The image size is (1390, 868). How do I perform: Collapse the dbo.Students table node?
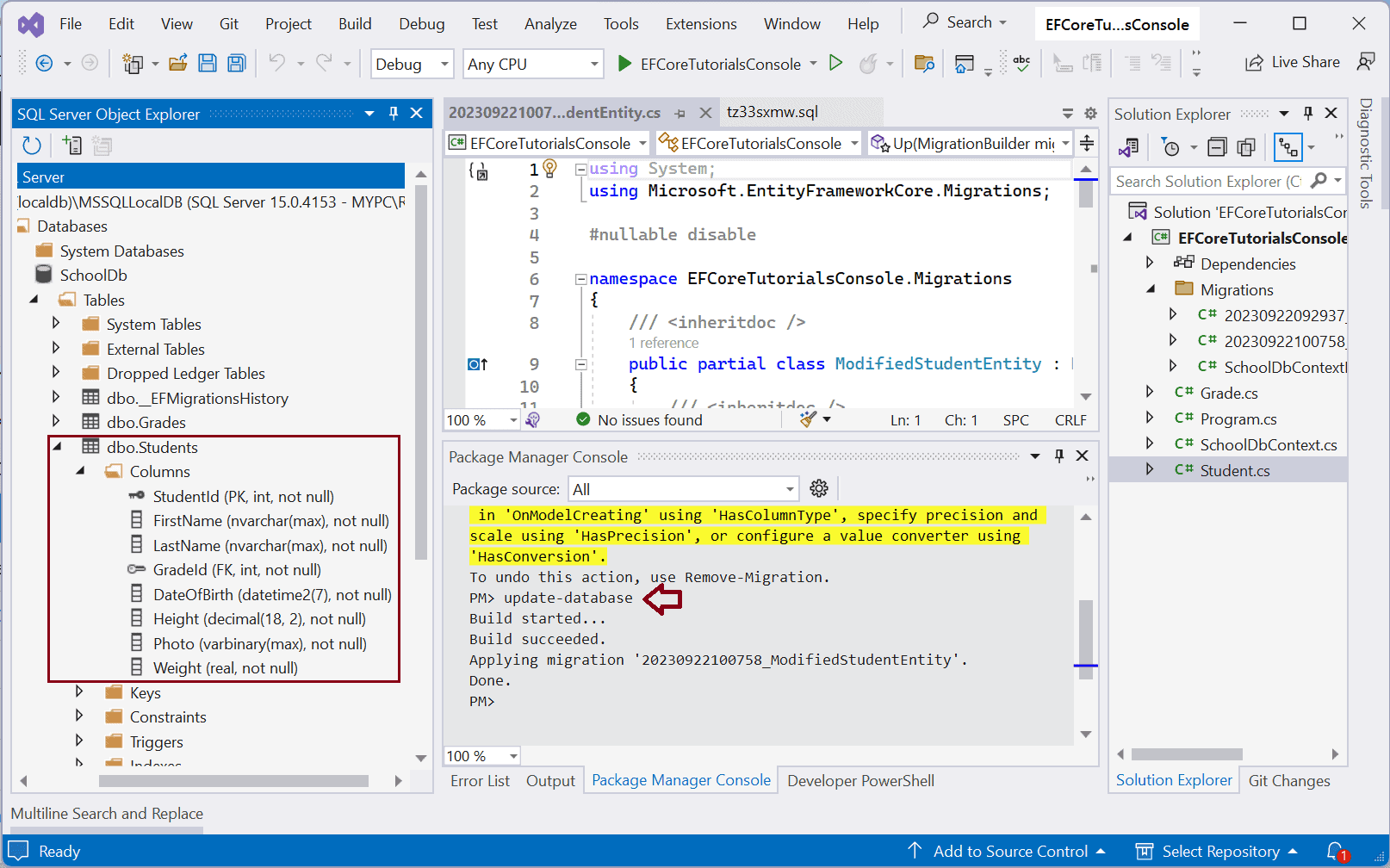tap(57, 447)
